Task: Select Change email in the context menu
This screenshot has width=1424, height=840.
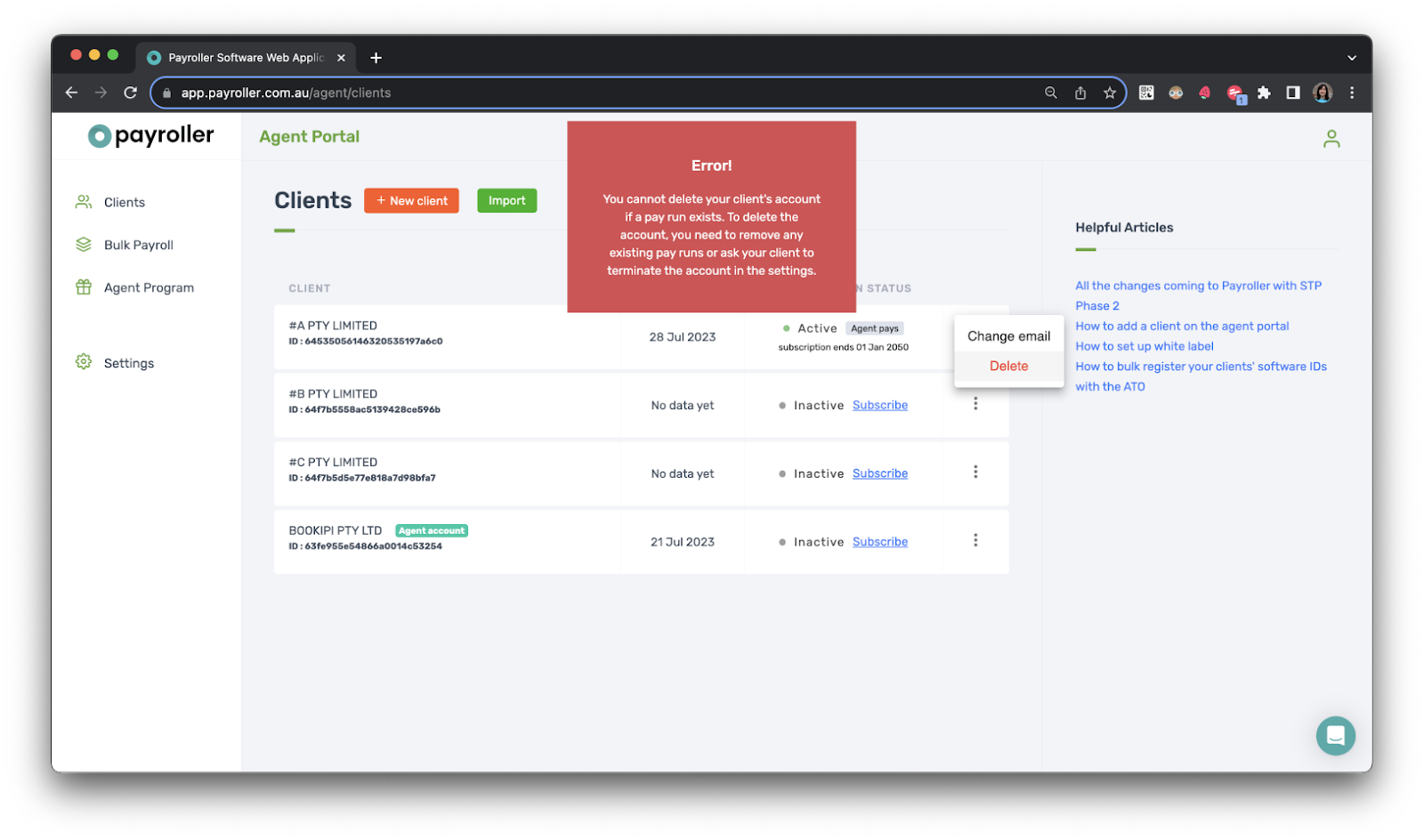Action: click(x=1008, y=336)
